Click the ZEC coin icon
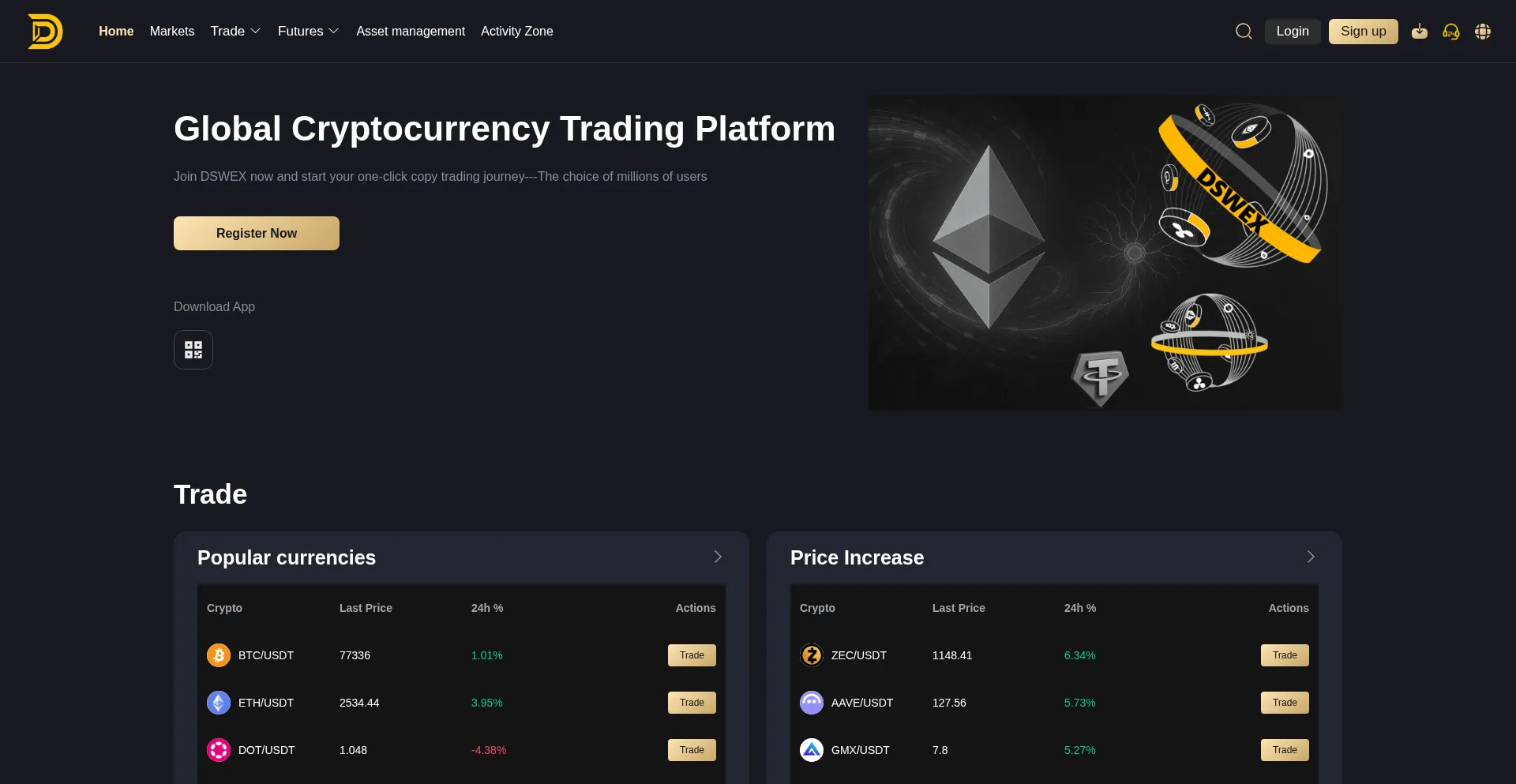Screen dimensions: 1516x784 coord(812,655)
